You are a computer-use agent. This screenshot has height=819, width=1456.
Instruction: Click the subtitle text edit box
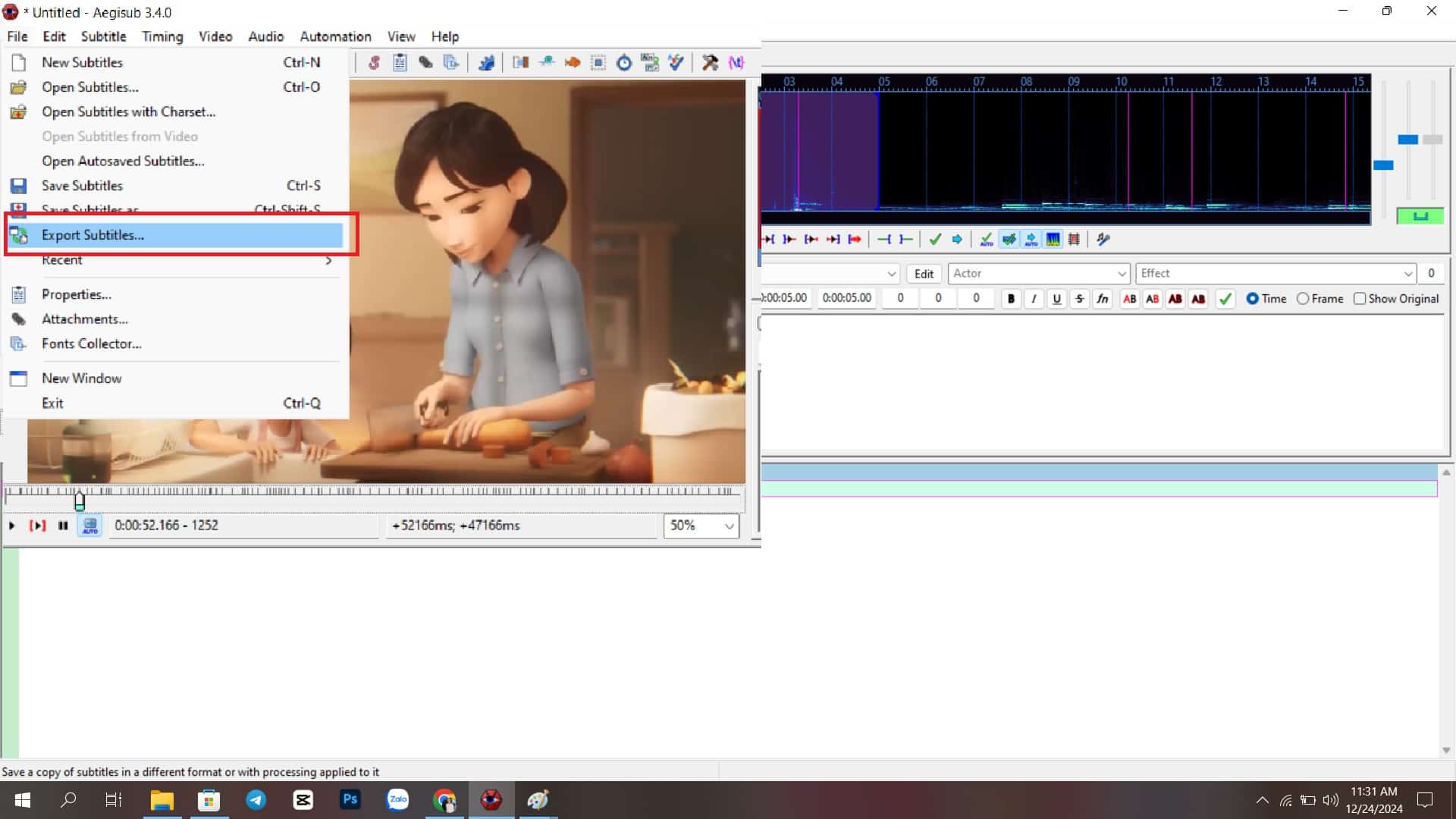tap(1103, 383)
